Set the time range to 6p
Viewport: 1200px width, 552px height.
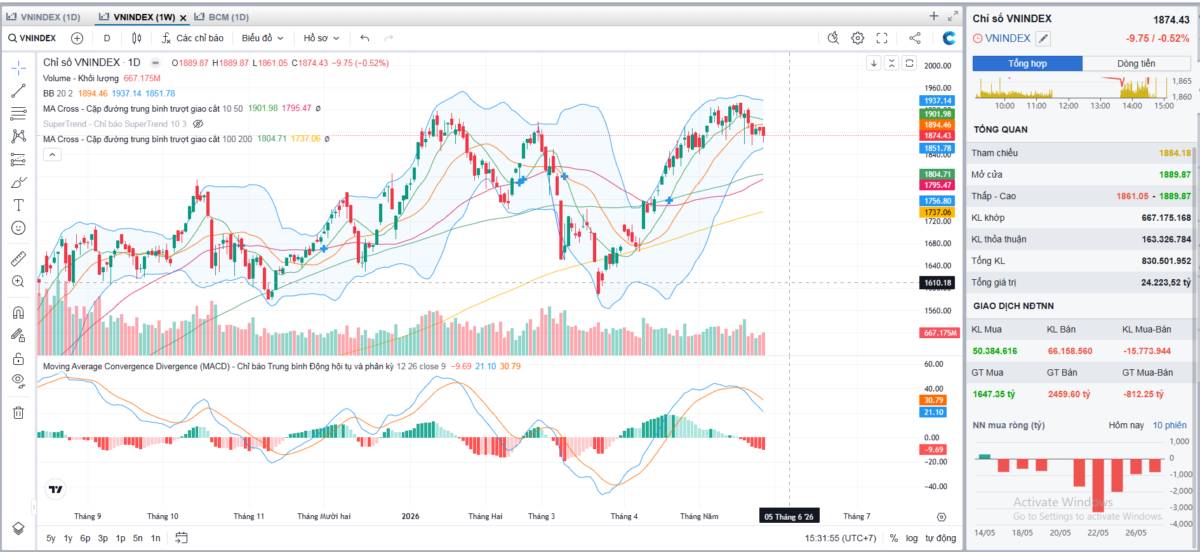[x=85, y=538]
